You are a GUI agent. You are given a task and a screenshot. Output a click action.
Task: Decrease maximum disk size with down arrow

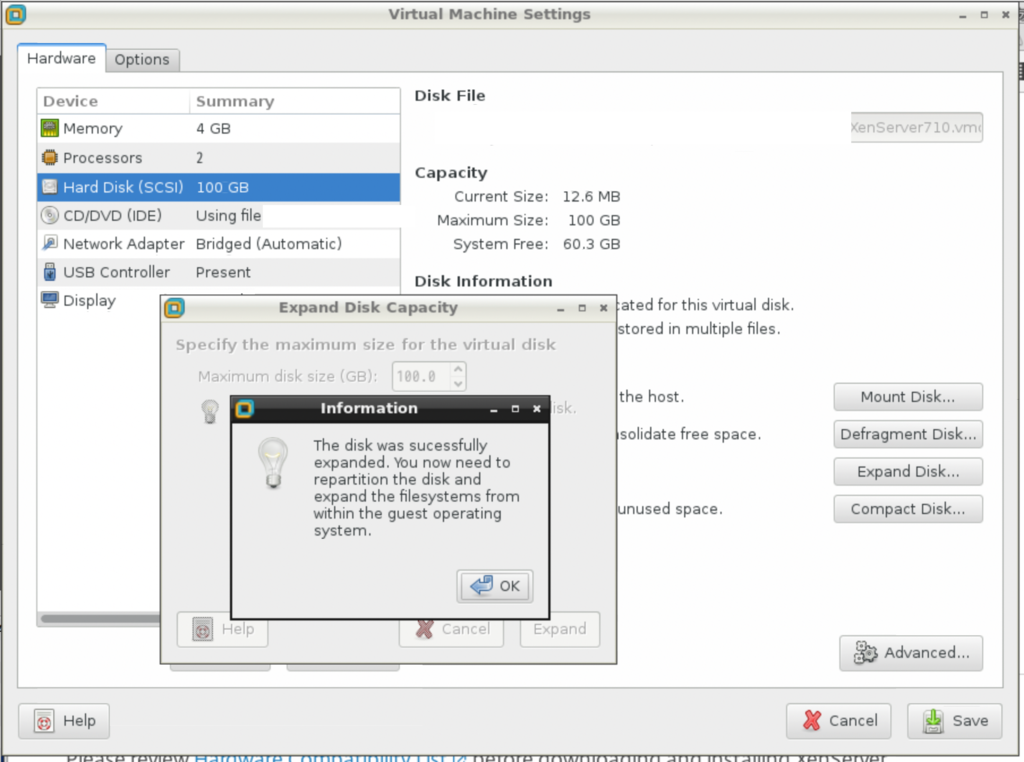[x=458, y=384]
